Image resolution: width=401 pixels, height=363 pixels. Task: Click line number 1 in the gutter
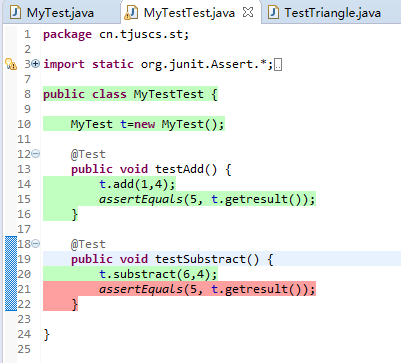click(27, 34)
